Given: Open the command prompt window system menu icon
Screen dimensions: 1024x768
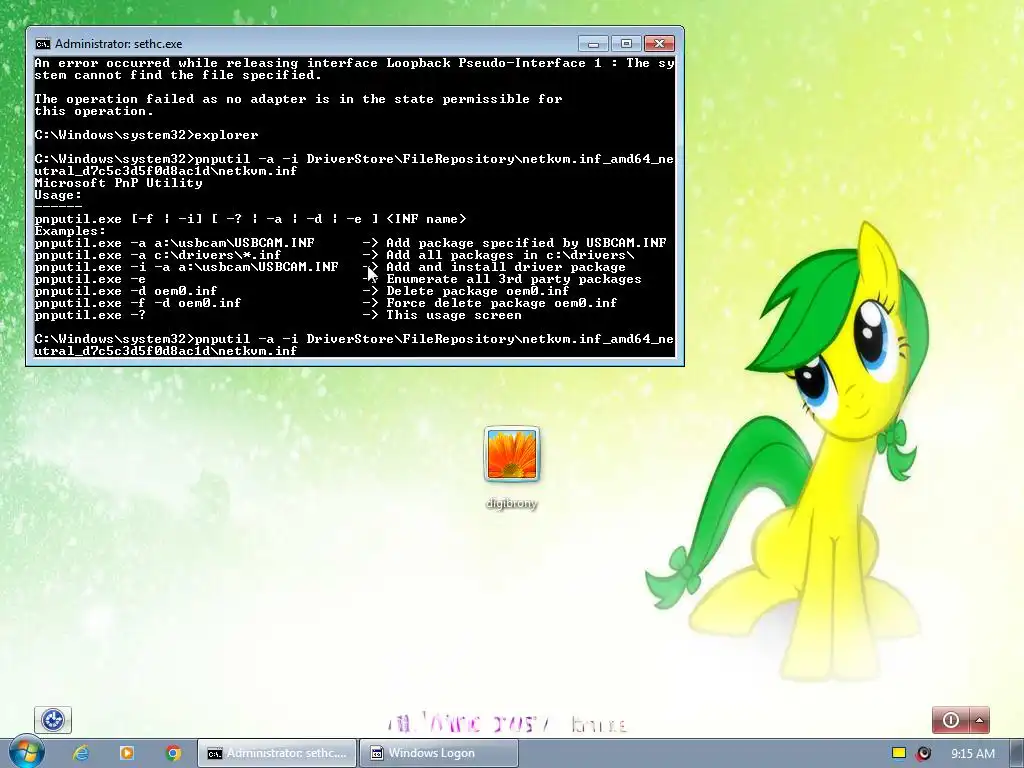Looking at the screenshot, I should [x=42, y=44].
